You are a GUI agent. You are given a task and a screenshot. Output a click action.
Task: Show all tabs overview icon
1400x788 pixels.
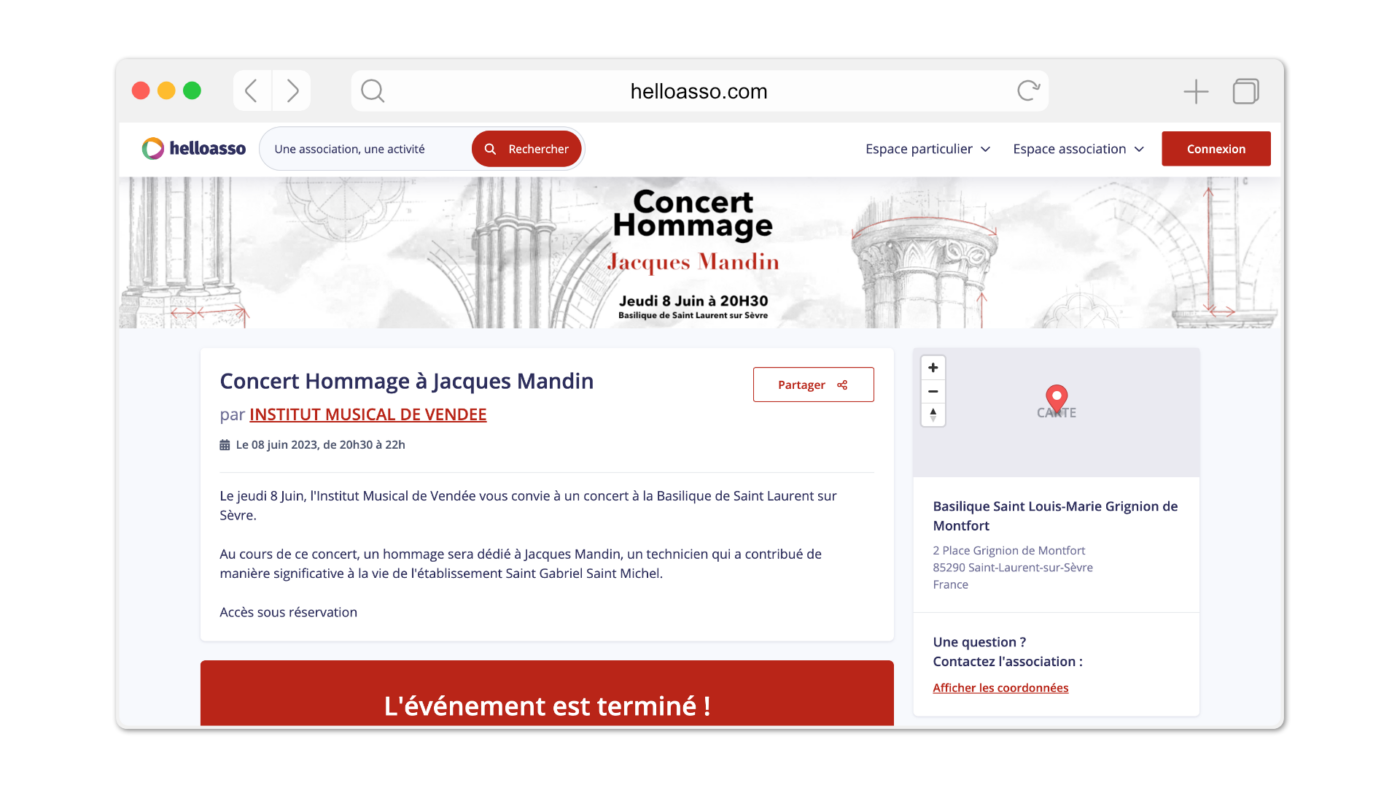click(1245, 91)
